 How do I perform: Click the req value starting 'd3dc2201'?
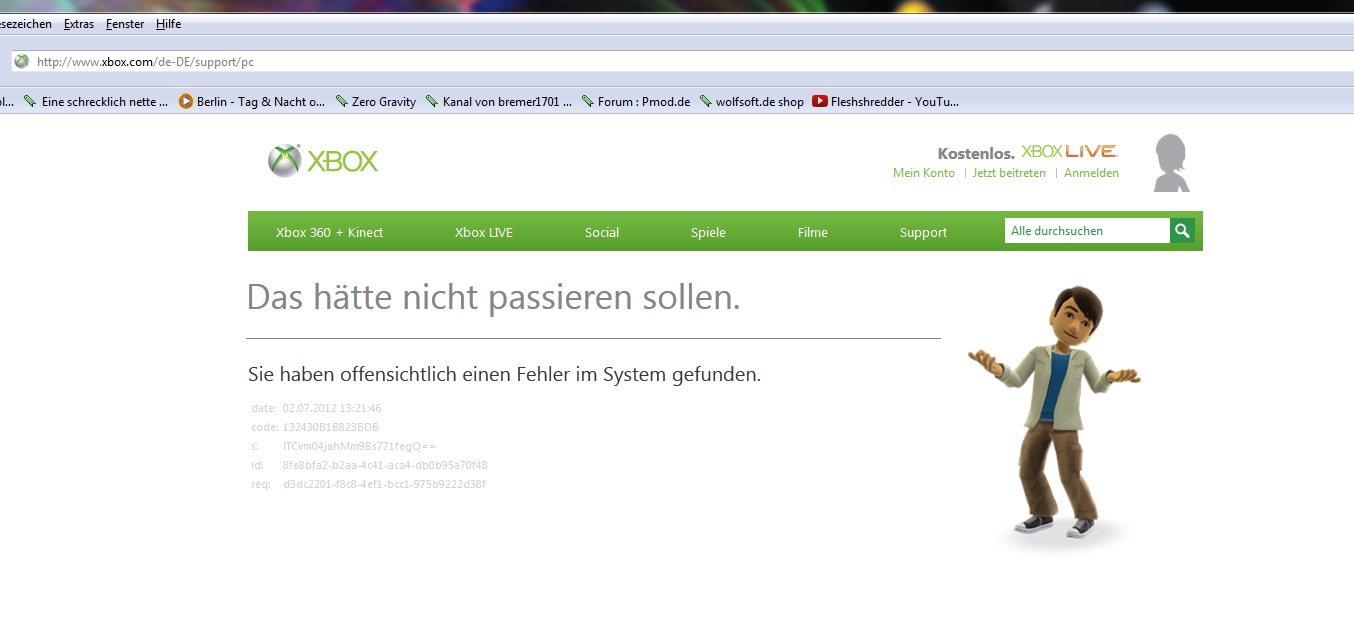[x=384, y=484]
